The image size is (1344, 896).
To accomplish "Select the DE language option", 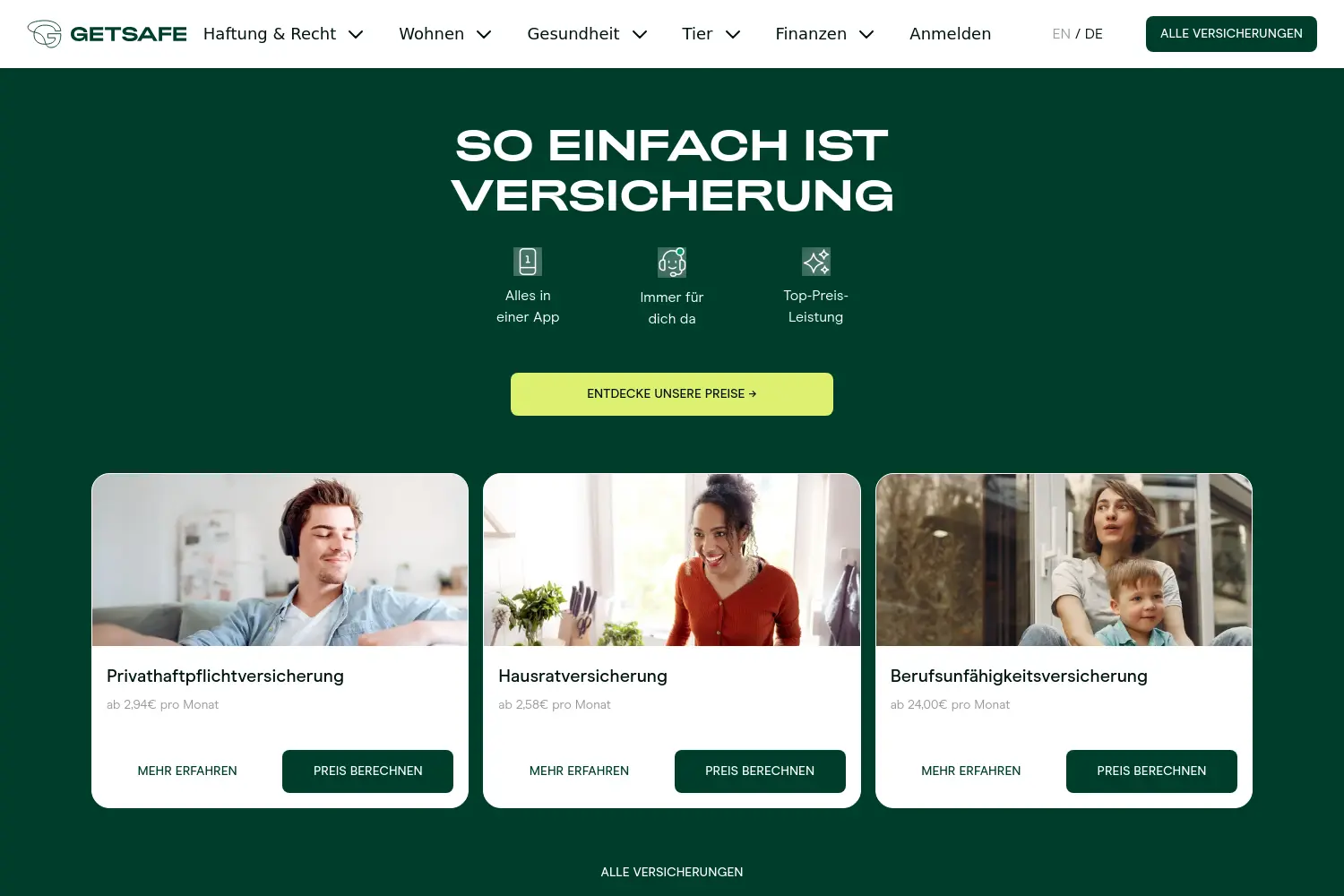I will tap(1094, 34).
